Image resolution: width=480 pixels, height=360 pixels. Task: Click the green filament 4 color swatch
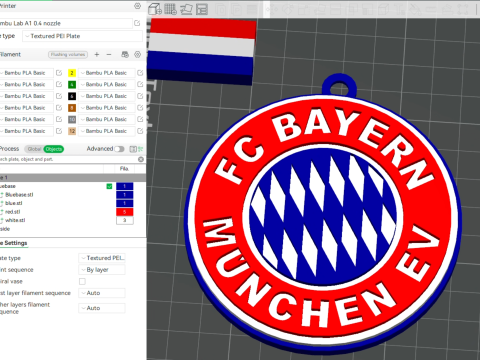tap(72, 84)
